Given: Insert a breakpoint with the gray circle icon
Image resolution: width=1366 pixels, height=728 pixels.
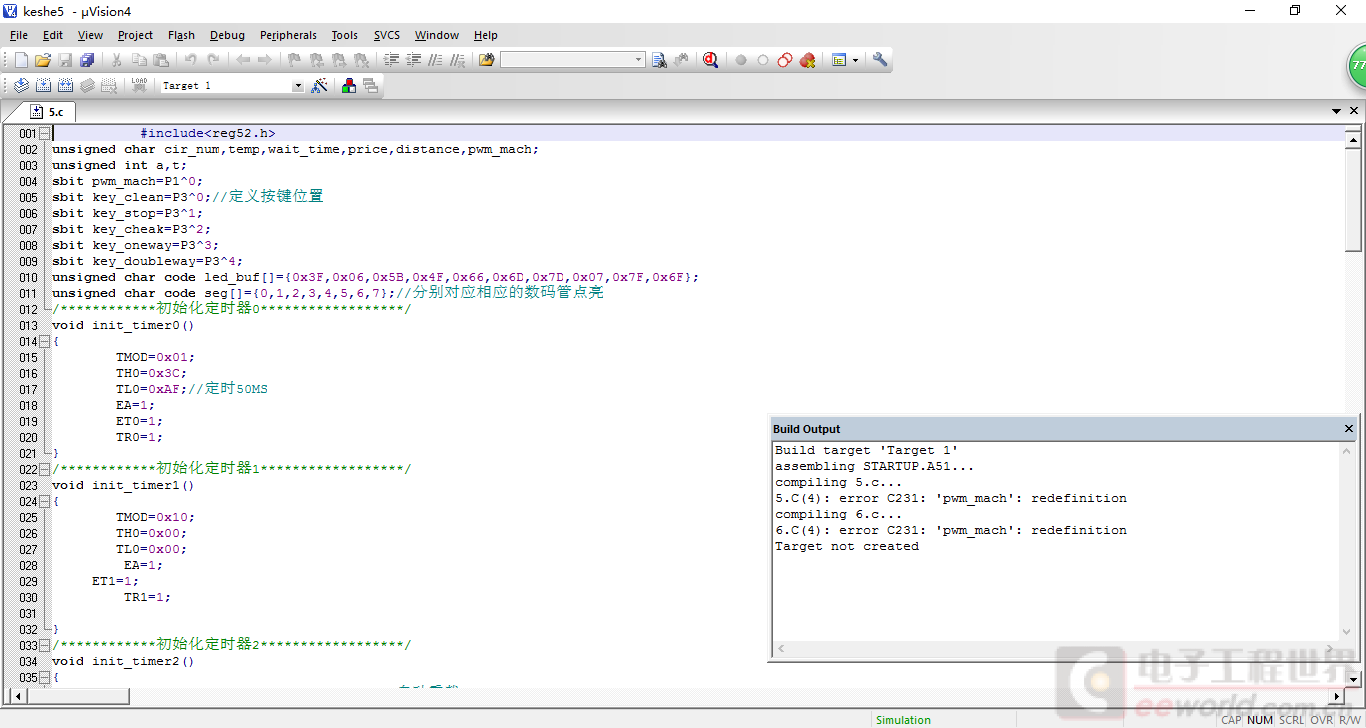Looking at the screenshot, I should pos(741,60).
